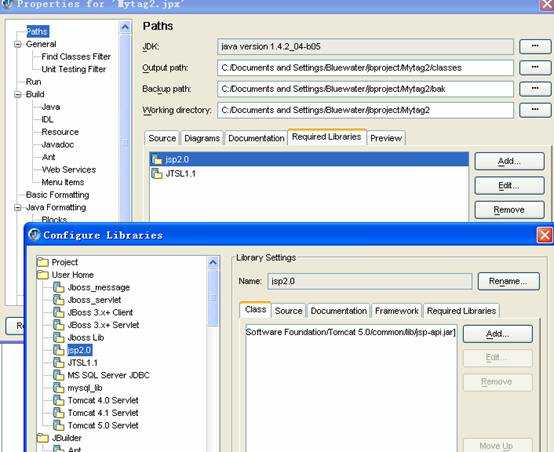Image resolution: width=554 pixels, height=452 pixels.
Task: Click the Jboss_servlet library icon
Action: 58,300
